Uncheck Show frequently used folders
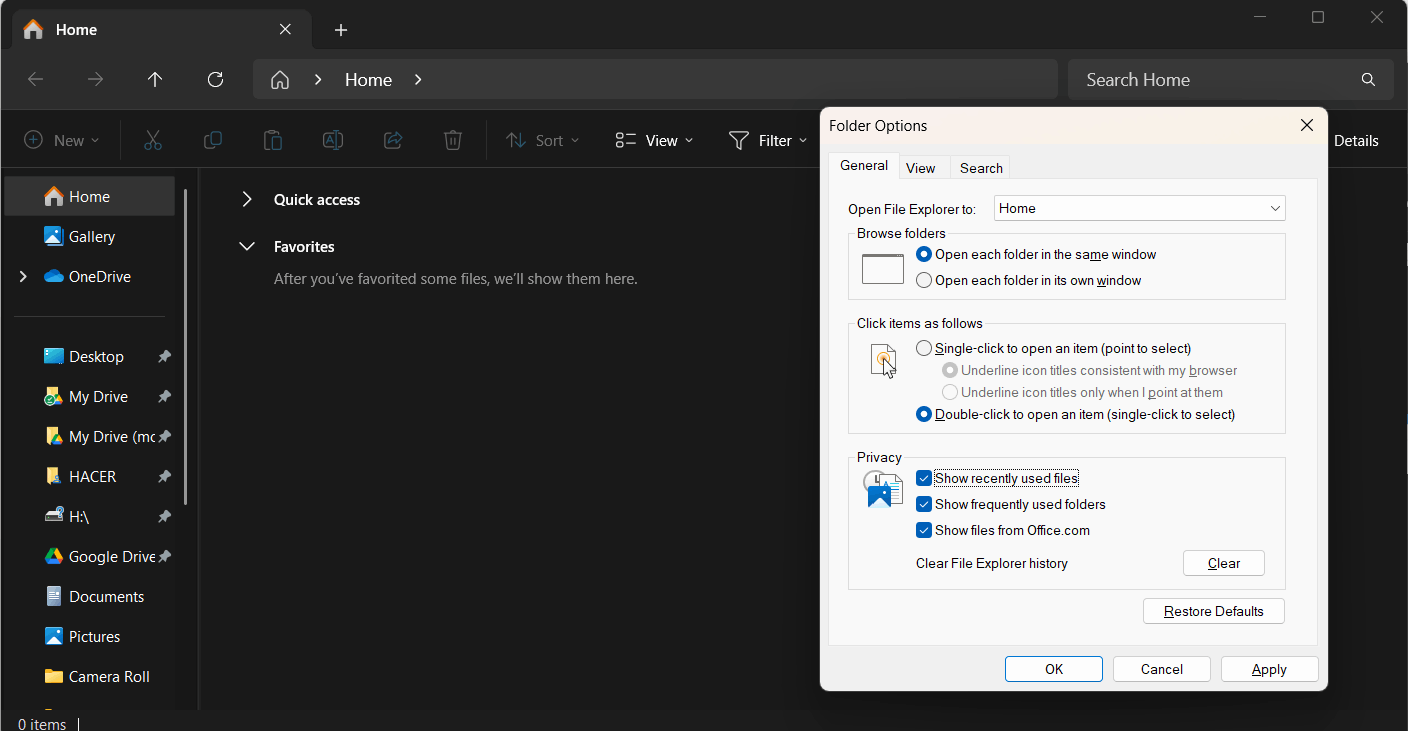Viewport: 1408px width, 731px height. 923,504
